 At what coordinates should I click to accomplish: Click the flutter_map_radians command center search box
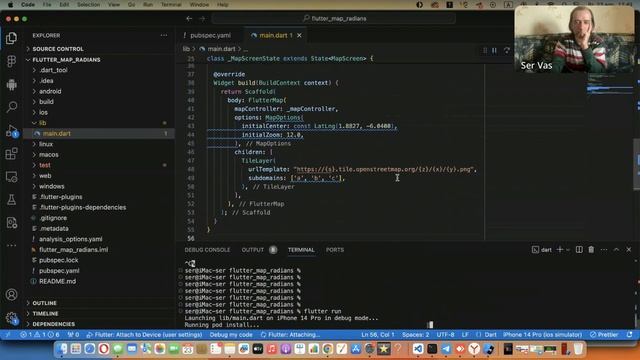tap(334, 18)
